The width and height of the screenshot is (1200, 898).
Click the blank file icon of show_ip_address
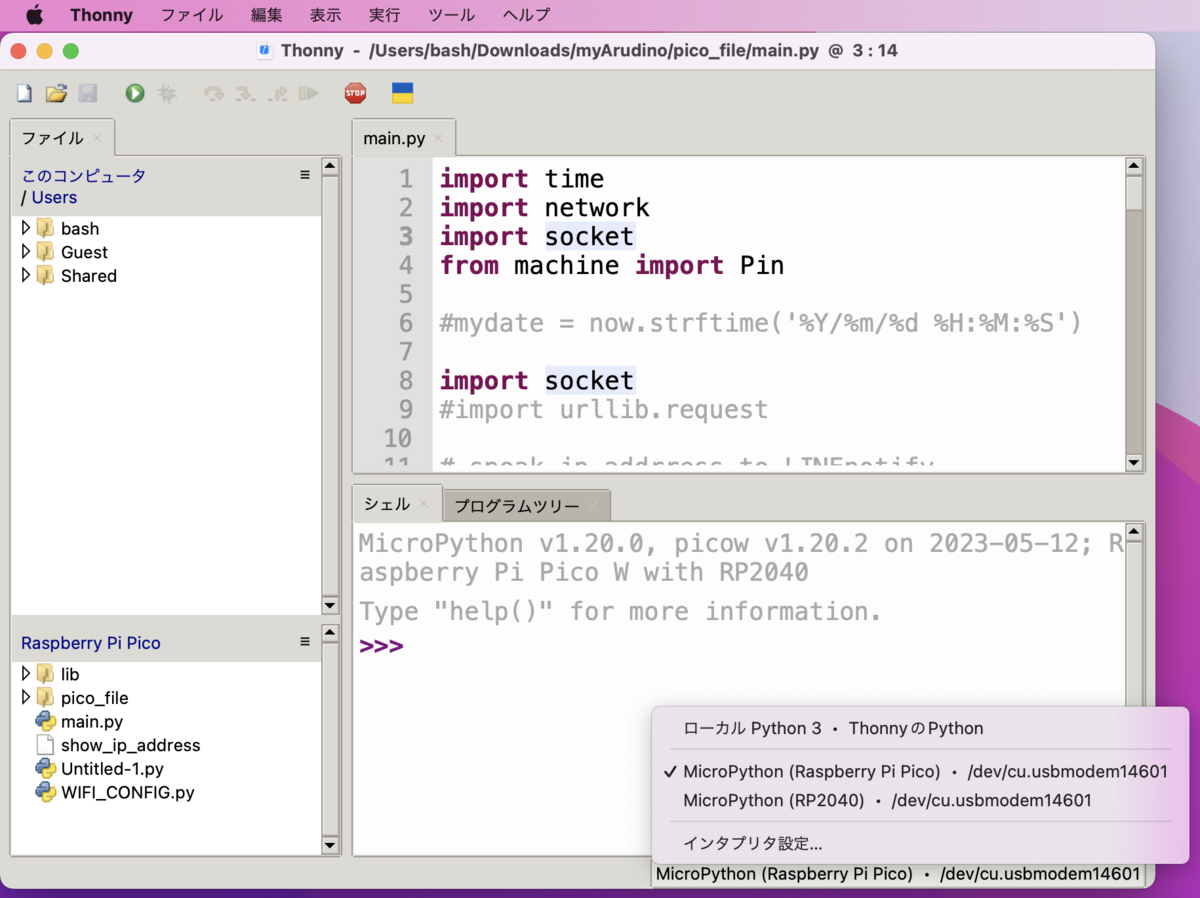(45, 745)
